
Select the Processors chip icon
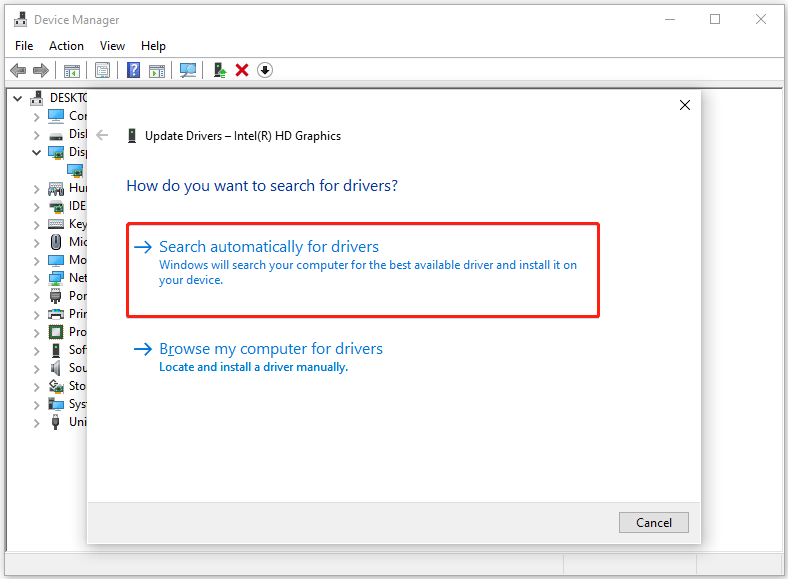(56, 332)
